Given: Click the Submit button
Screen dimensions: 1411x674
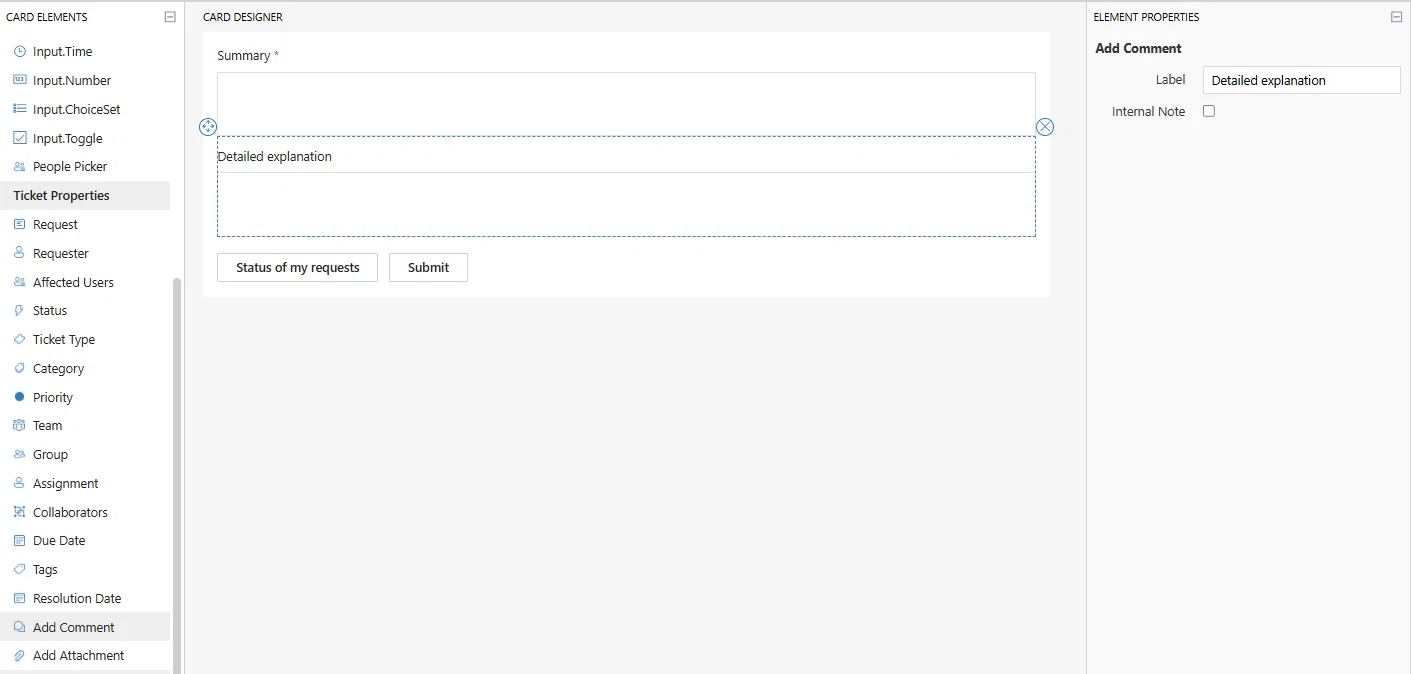Looking at the screenshot, I should (x=428, y=267).
